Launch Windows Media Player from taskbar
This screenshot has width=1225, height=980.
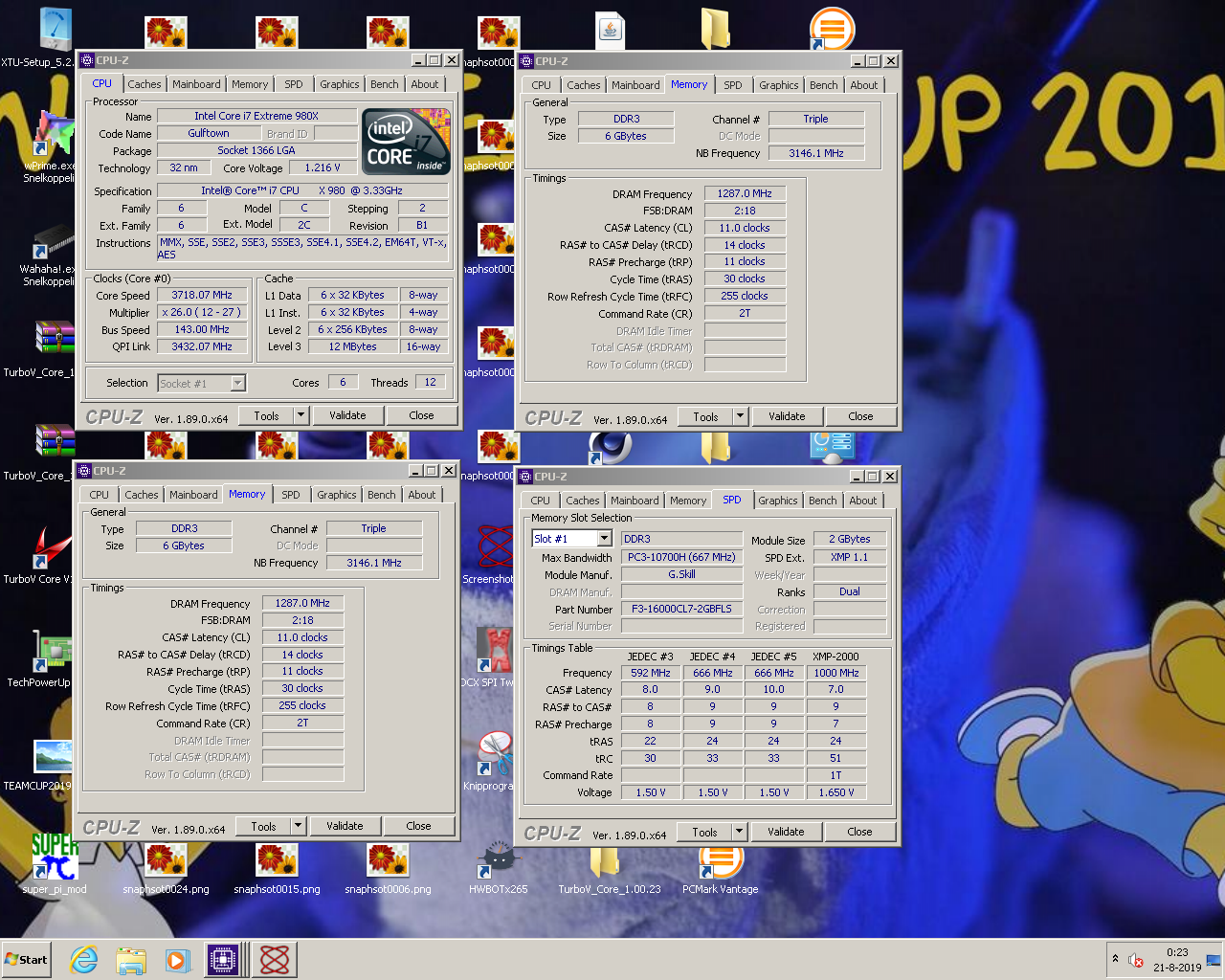(177, 960)
